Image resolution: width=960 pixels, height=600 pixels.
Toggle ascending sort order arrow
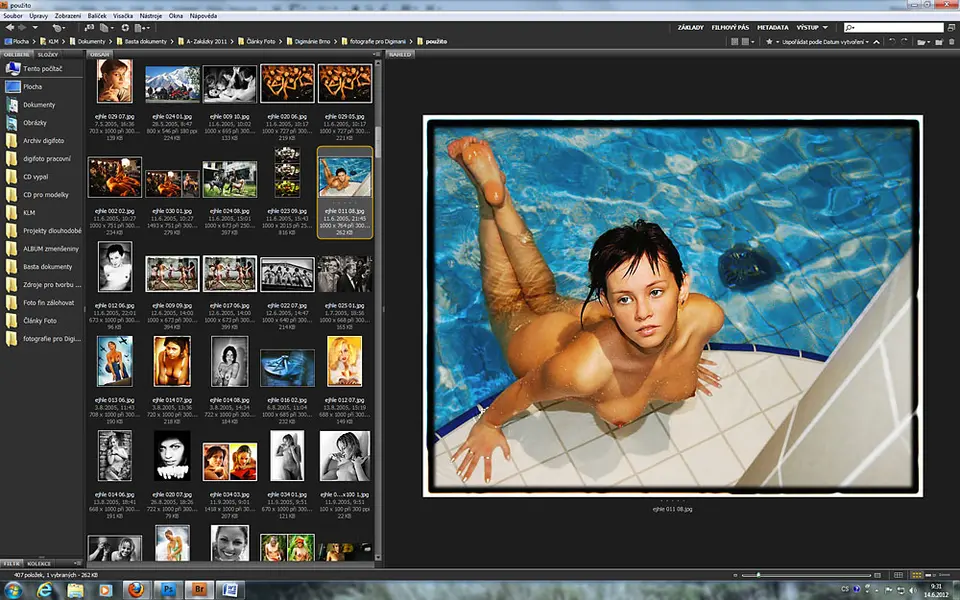coord(877,42)
